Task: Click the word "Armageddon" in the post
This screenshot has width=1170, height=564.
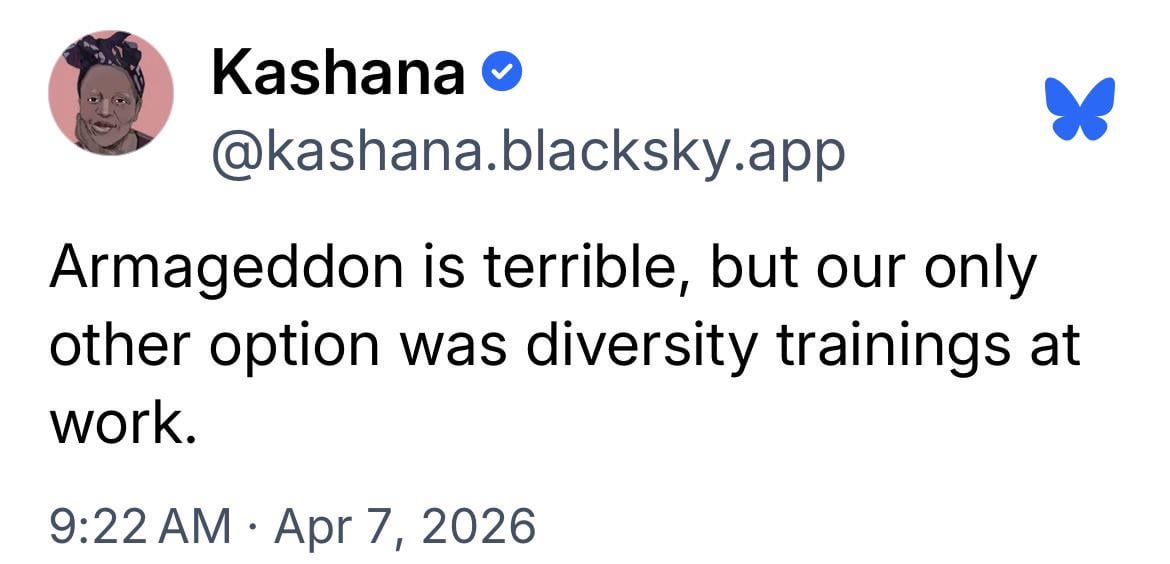Action: (x=209, y=272)
